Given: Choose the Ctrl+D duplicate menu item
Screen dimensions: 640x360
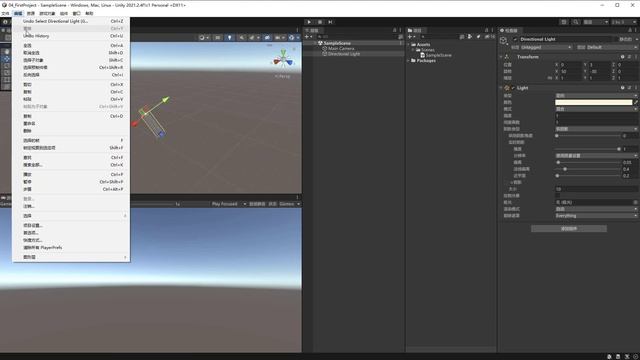Looking at the screenshot, I should (x=71, y=116).
